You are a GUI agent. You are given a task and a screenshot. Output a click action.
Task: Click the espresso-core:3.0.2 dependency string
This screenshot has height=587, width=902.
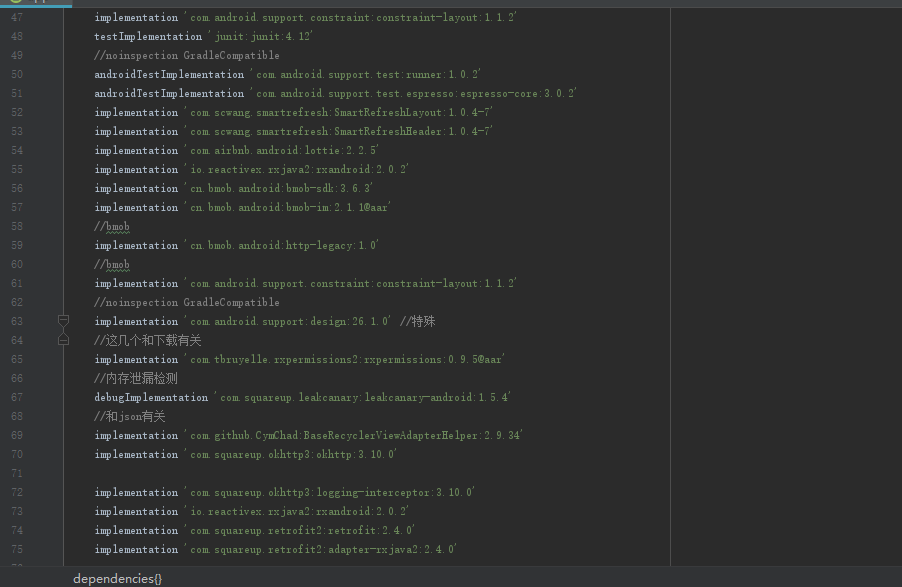tap(414, 93)
